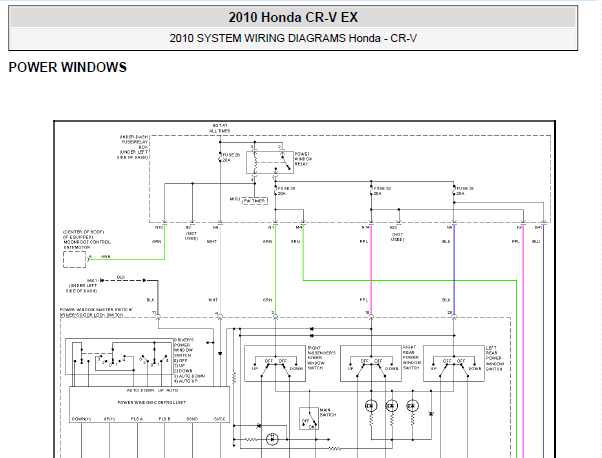The height and width of the screenshot is (458, 602).
Task: Click the "PLS B" terminal label
Action: 164,419
